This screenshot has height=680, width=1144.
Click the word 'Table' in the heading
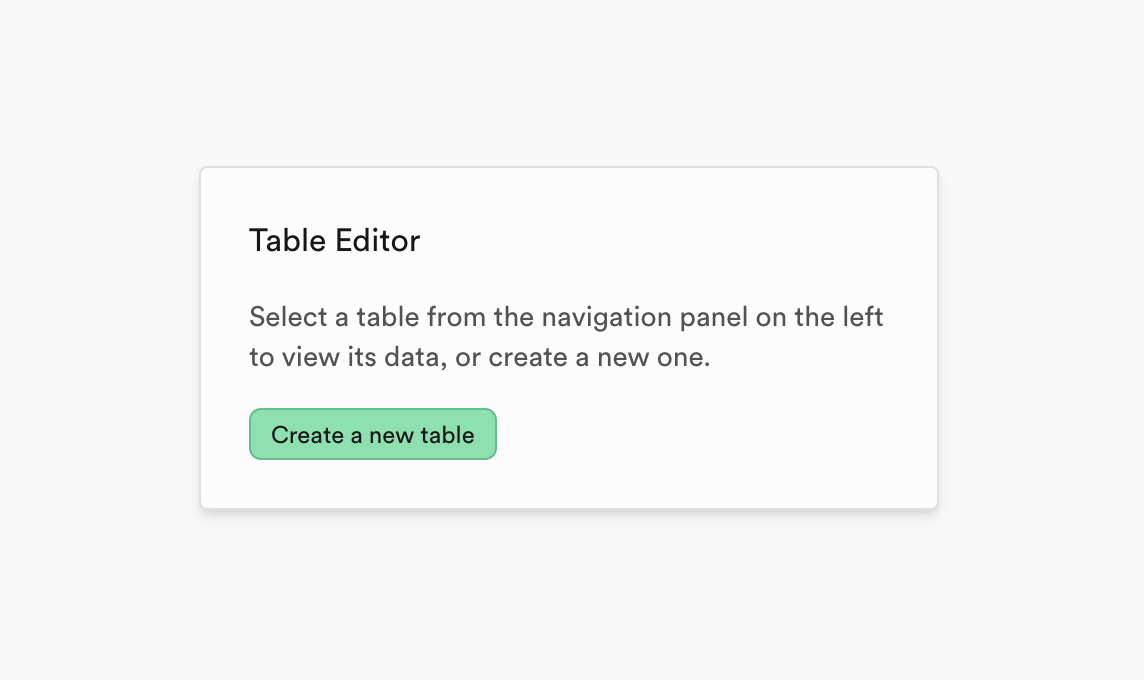click(287, 241)
